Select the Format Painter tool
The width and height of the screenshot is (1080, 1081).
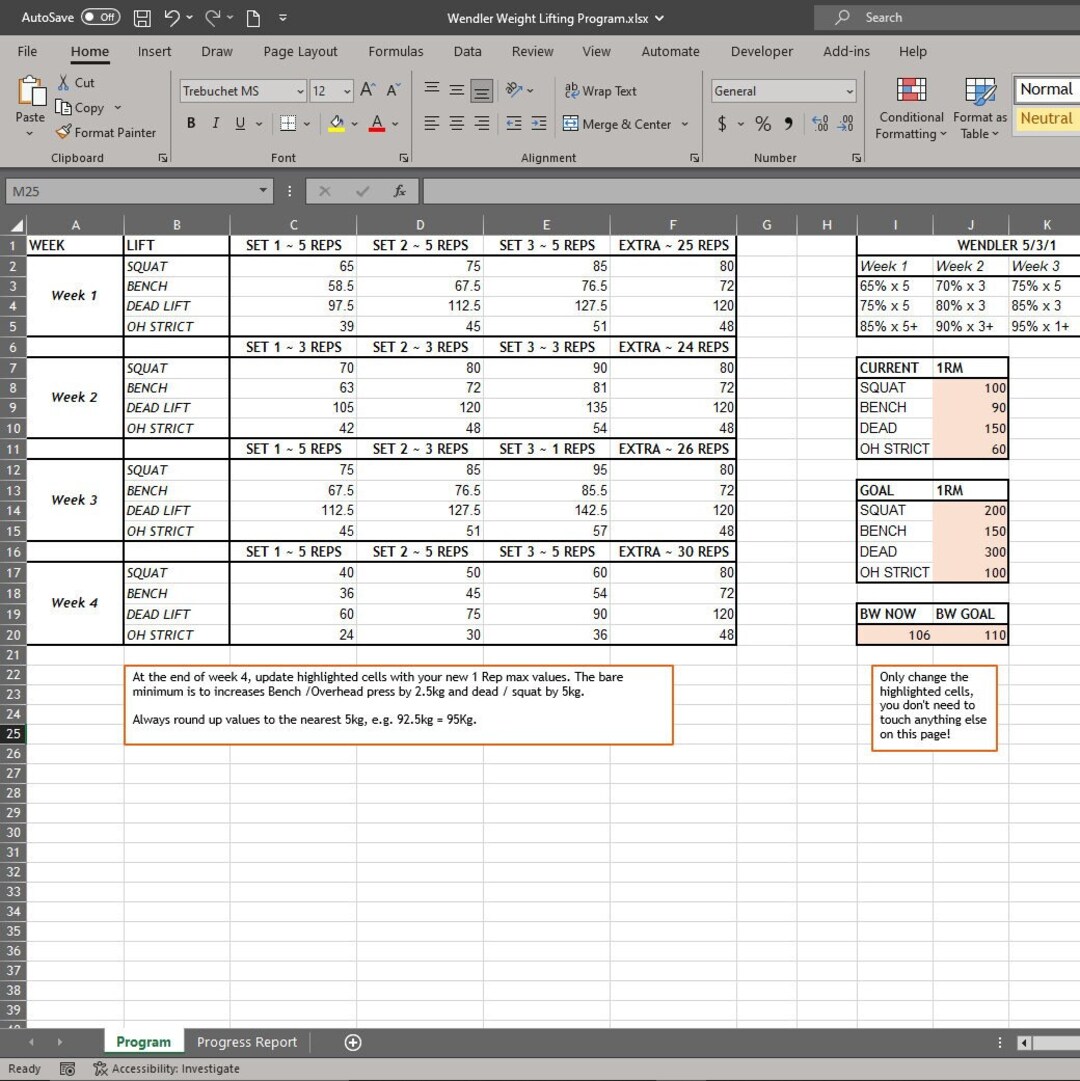coord(105,132)
